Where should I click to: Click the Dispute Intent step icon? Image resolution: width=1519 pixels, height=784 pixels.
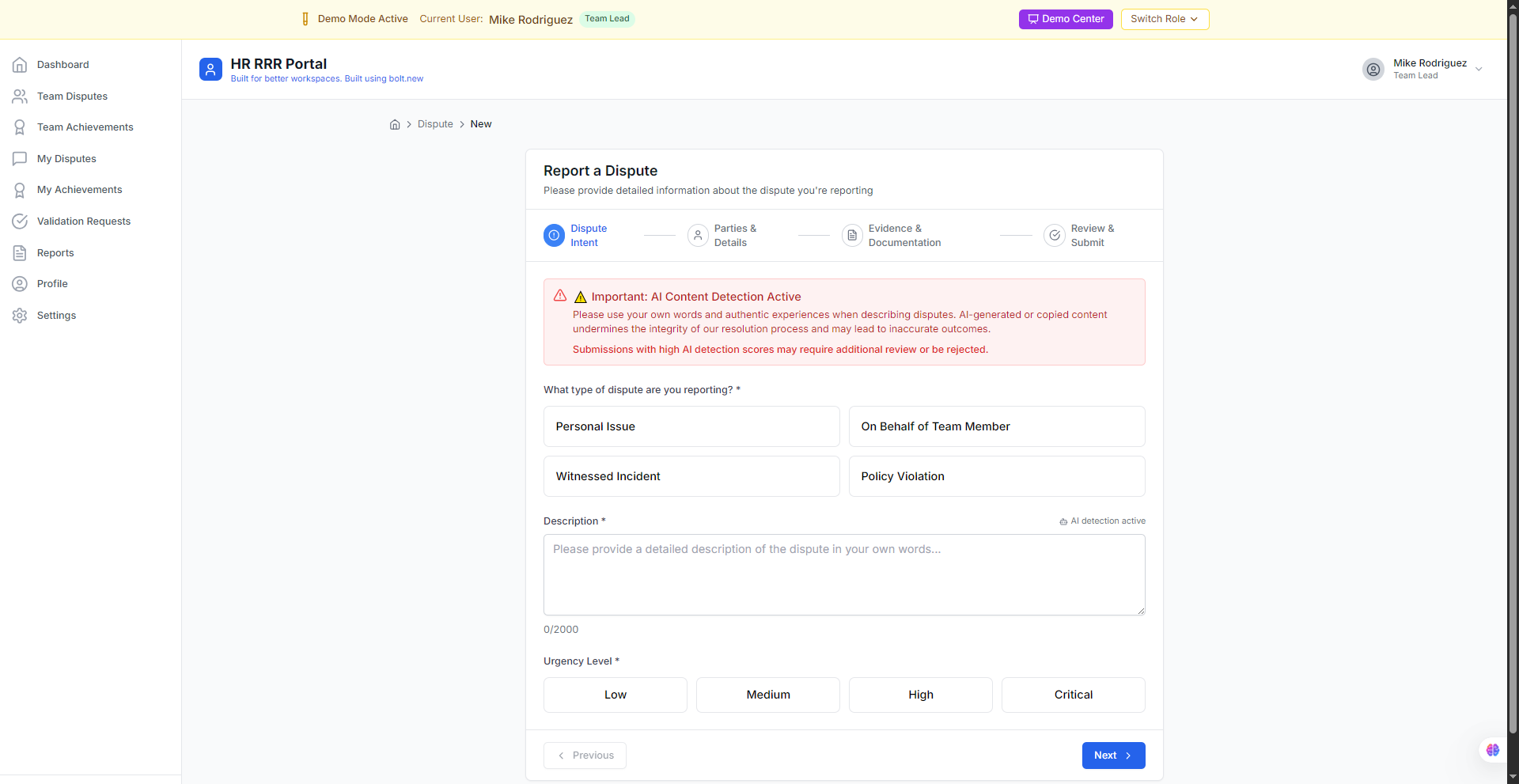[554, 236]
